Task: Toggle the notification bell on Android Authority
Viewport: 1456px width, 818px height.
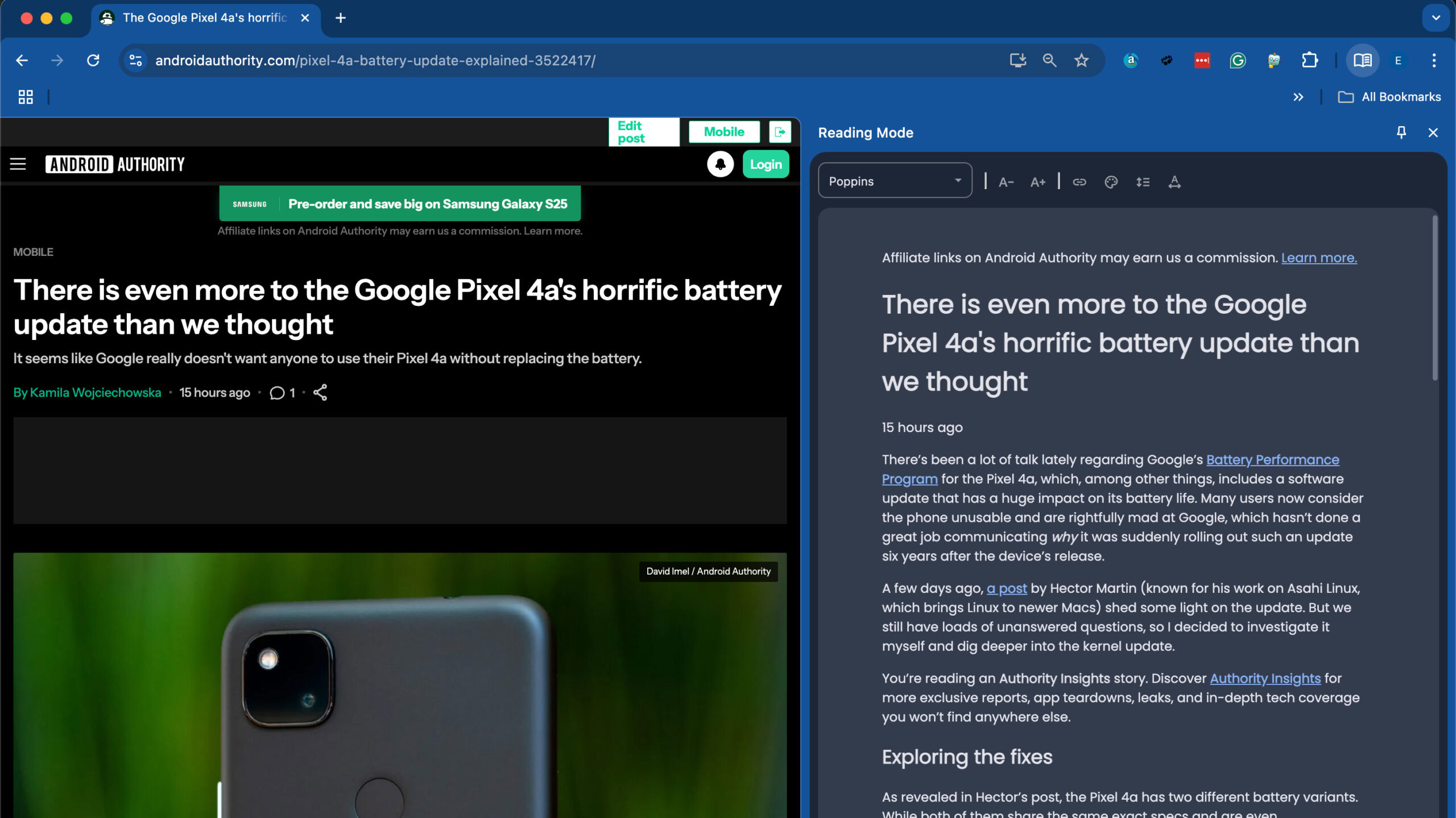Action: 720,164
